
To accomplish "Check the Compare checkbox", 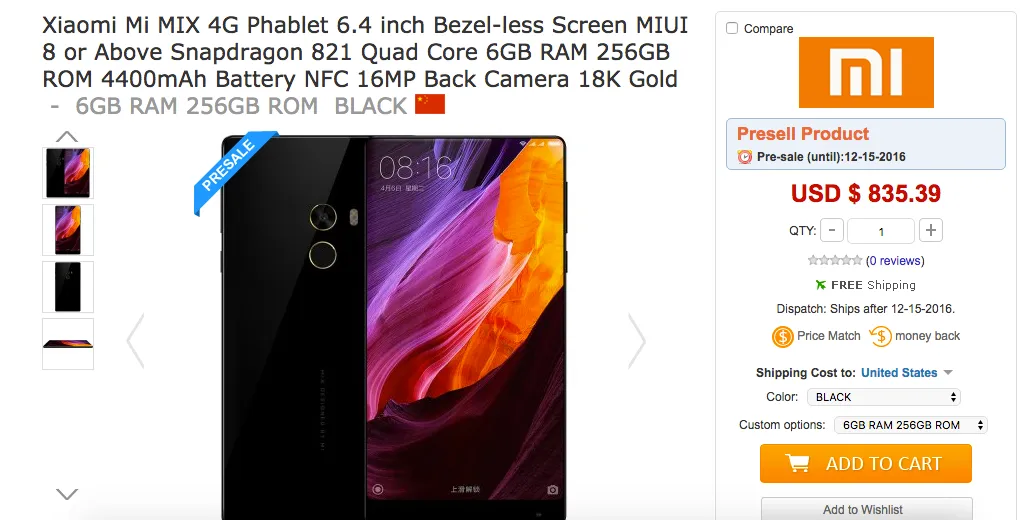I will (x=732, y=28).
